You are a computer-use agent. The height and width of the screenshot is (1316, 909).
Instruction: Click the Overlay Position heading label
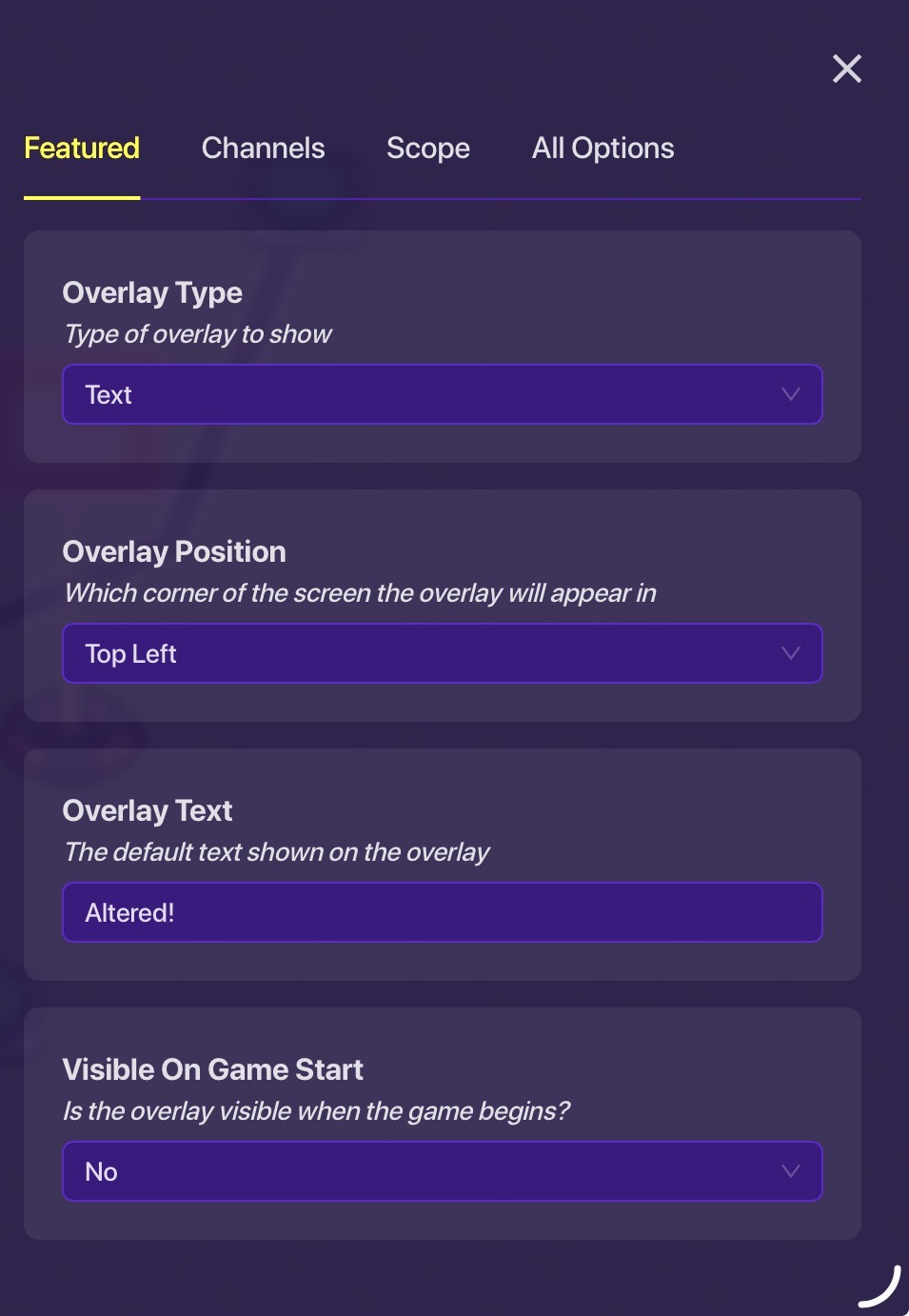tap(174, 551)
